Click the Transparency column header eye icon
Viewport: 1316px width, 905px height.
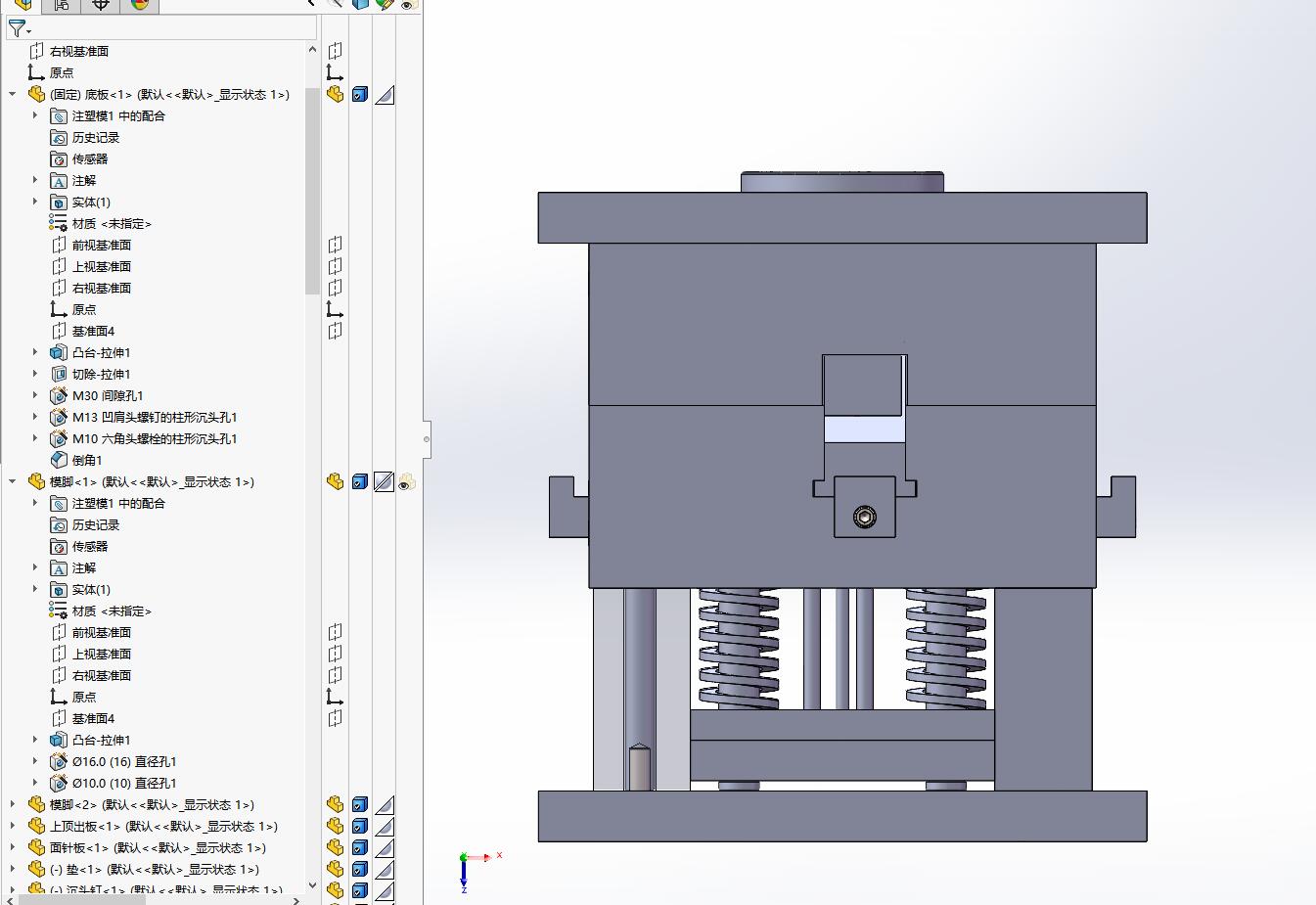coord(408,4)
